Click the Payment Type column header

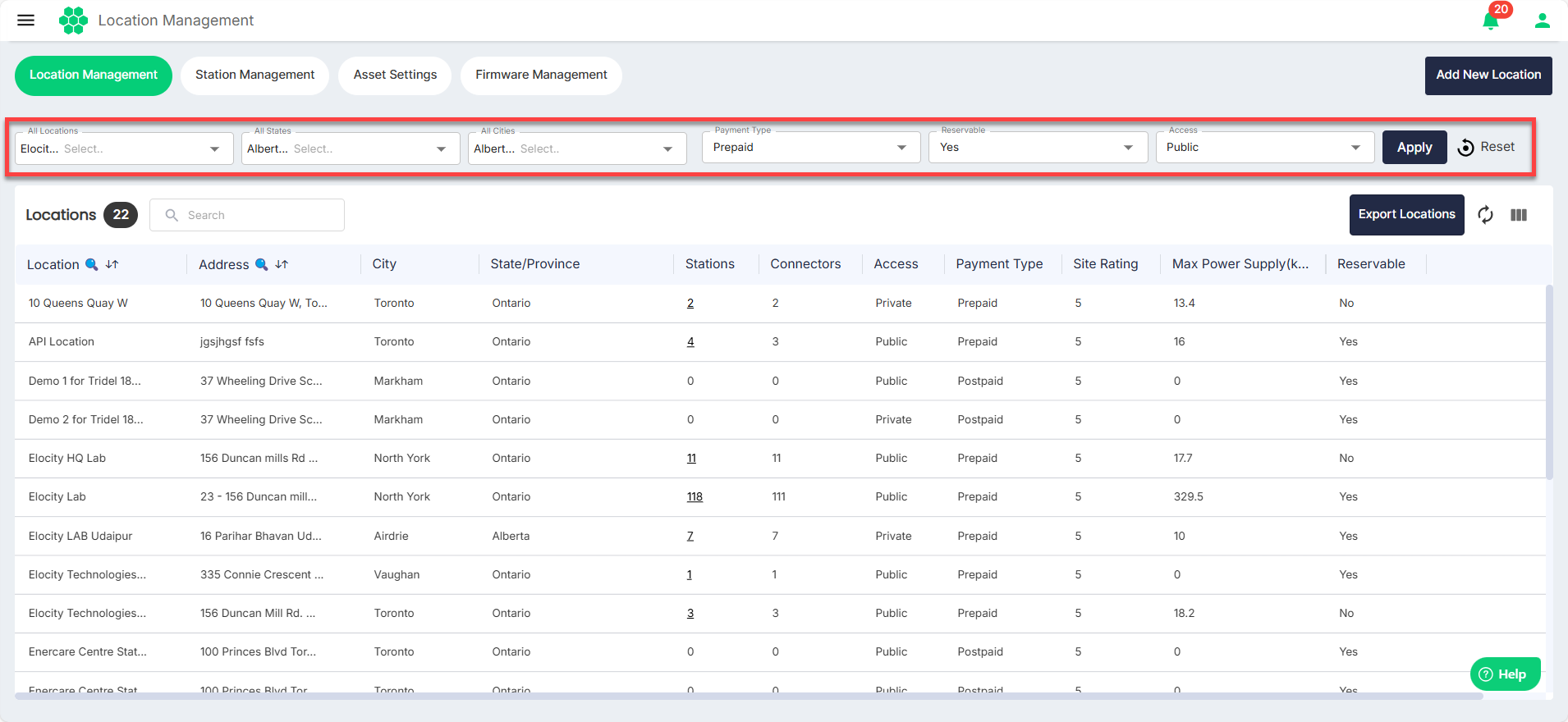point(999,264)
